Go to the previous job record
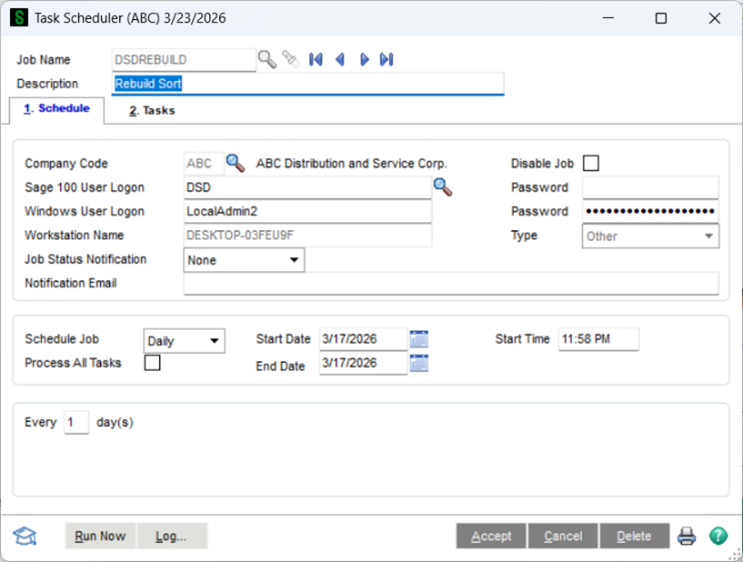This screenshot has width=743, height=562. (x=340, y=60)
